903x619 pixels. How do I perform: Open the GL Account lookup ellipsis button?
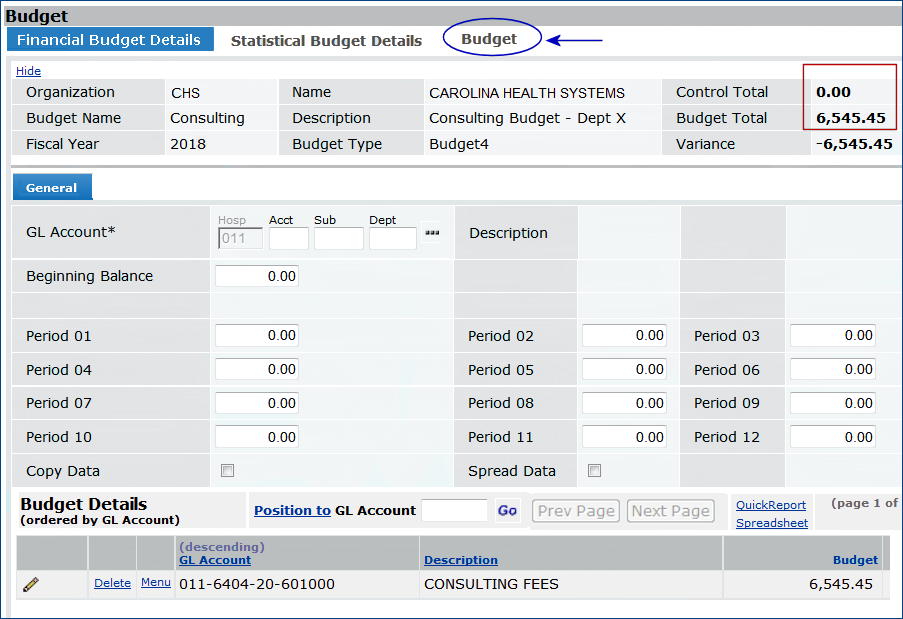pos(432,232)
